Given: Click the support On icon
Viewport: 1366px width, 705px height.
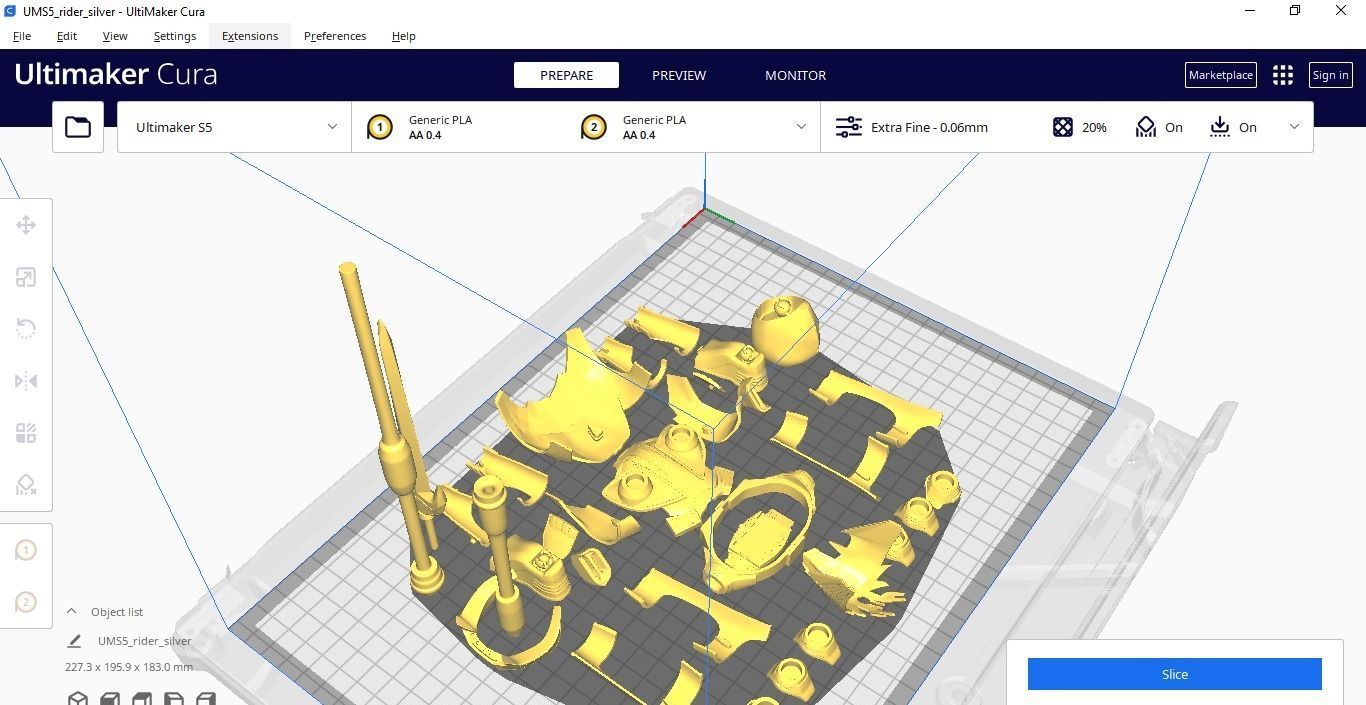Looking at the screenshot, I should click(1146, 127).
